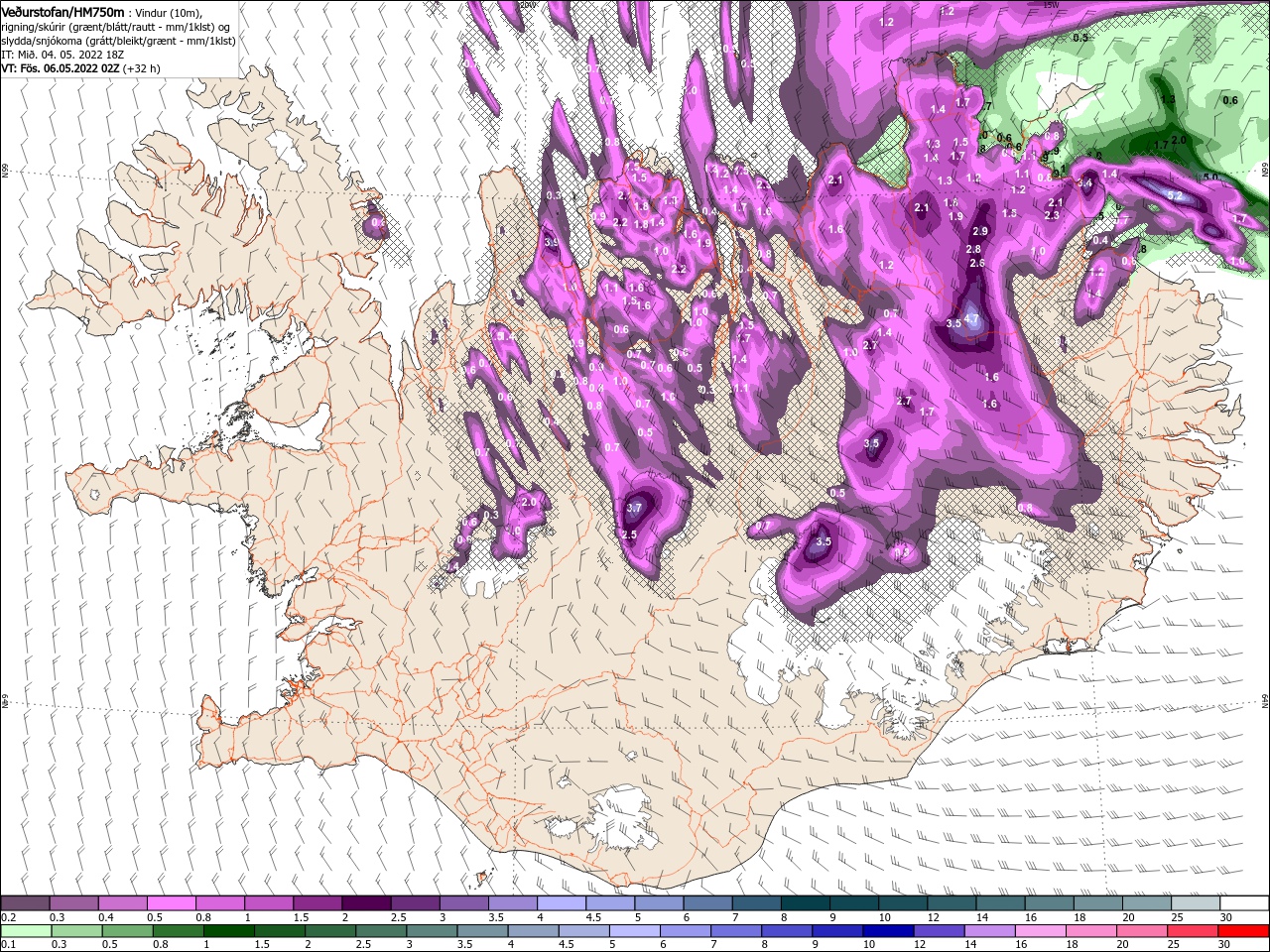Click the 2.3 snowfall value on the map
Viewport: 1270px width, 952px height.
point(1053,215)
